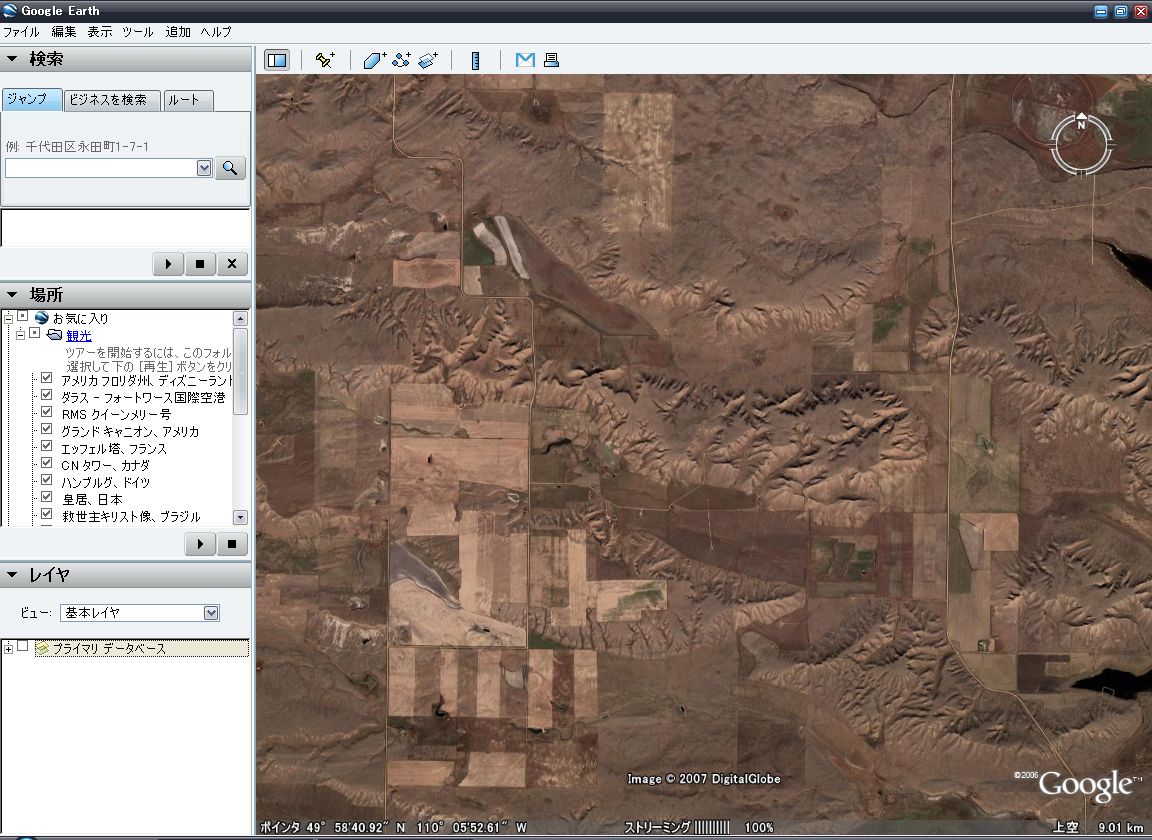Click the Google logo on the map

pyautogui.click(x=1086, y=786)
